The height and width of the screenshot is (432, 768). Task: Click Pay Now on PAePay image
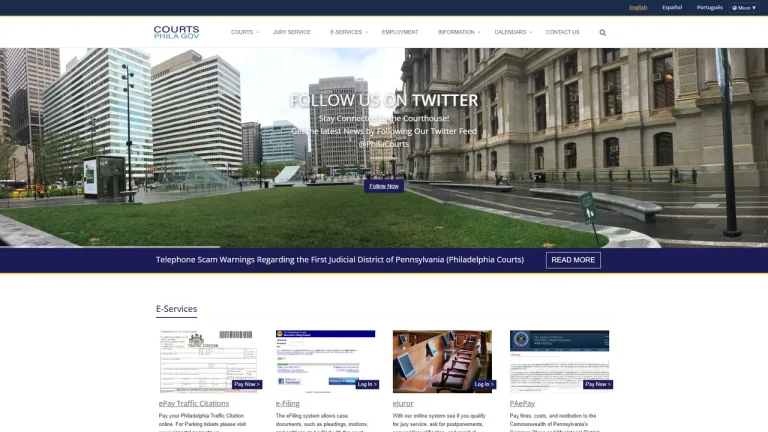pos(598,384)
